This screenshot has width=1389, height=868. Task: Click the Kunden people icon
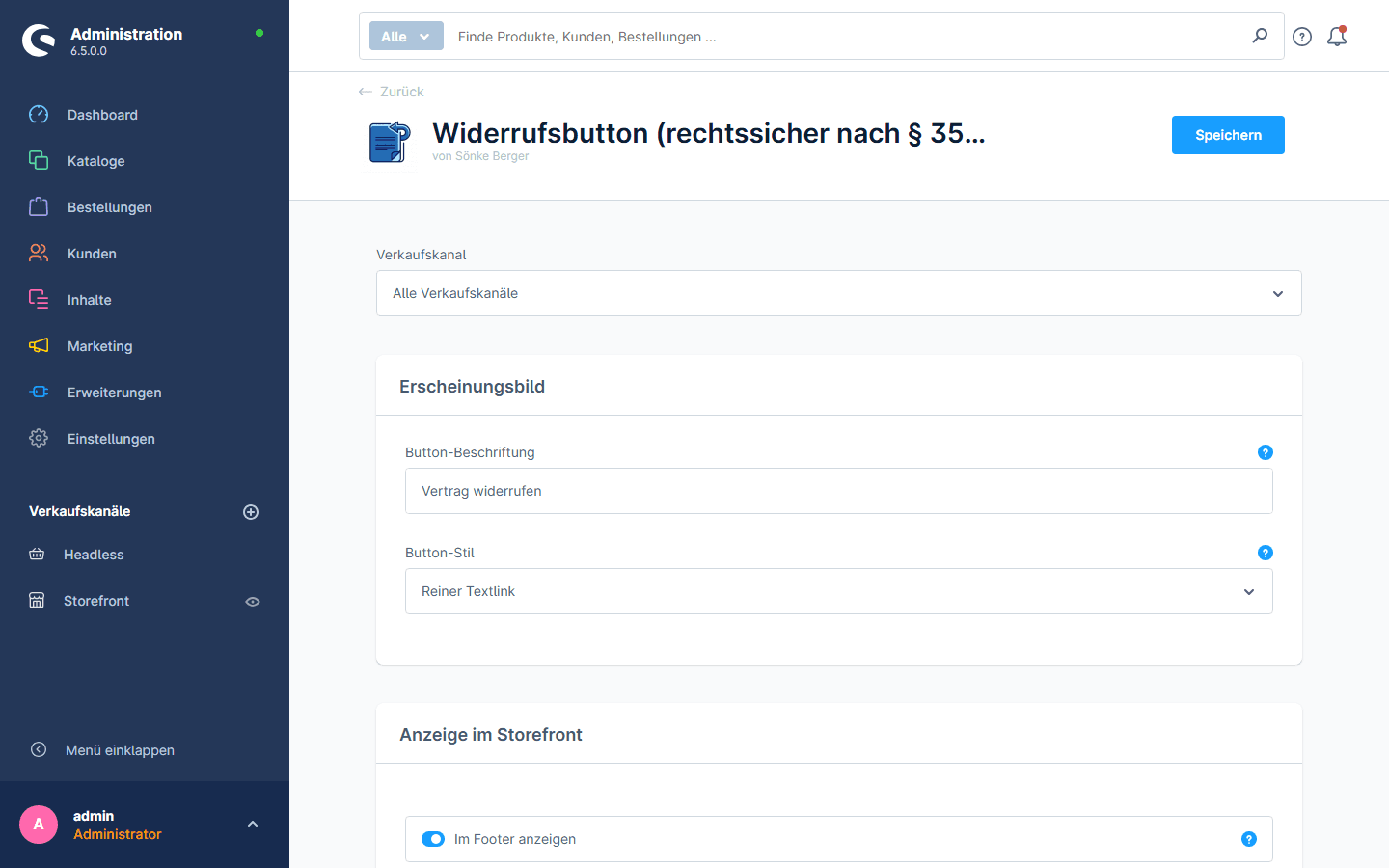(39, 254)
